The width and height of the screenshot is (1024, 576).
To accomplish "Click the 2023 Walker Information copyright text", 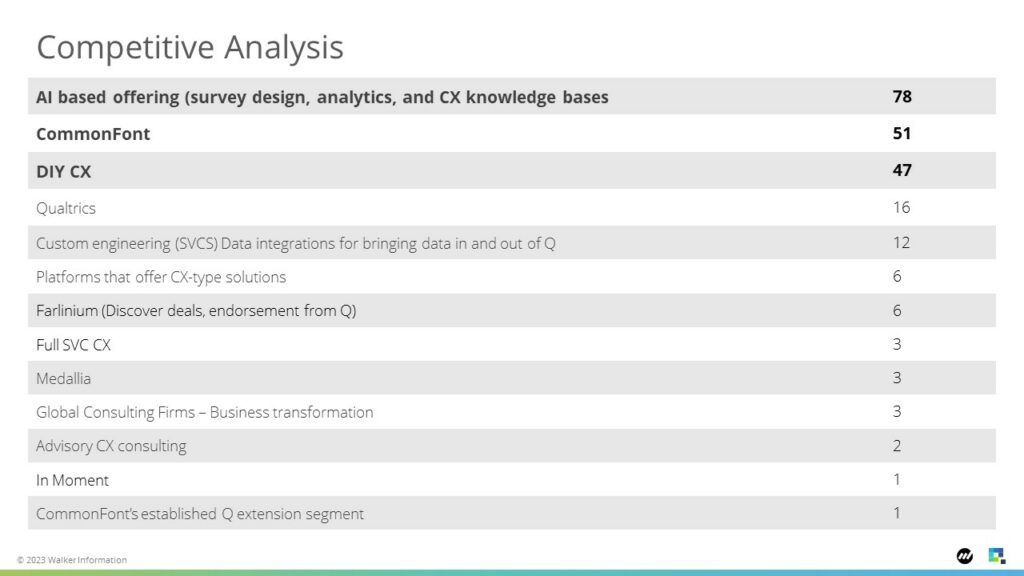I will (x=72, y=560).
